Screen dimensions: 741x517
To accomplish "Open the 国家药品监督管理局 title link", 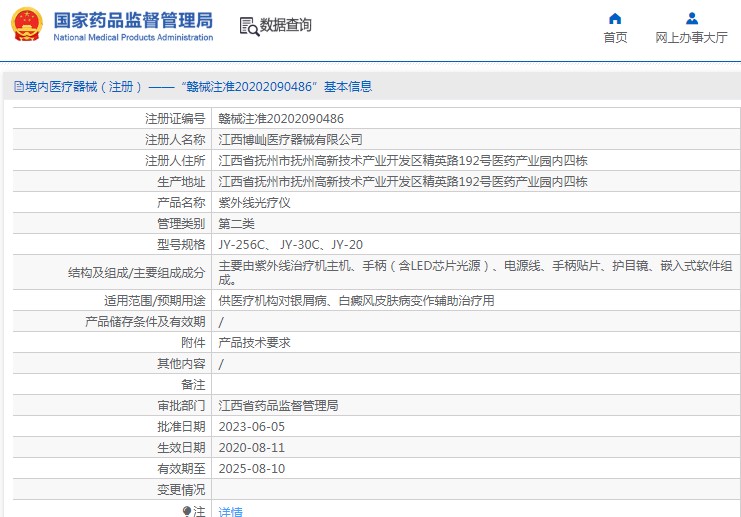I will click(133, 20).
